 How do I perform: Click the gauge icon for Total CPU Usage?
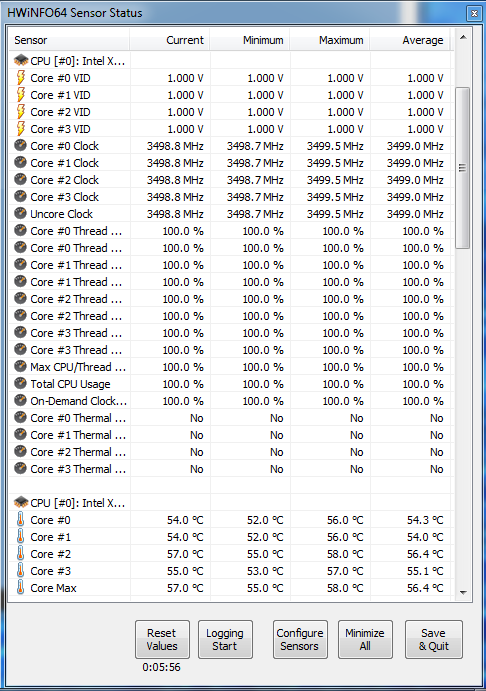(20, 383)
